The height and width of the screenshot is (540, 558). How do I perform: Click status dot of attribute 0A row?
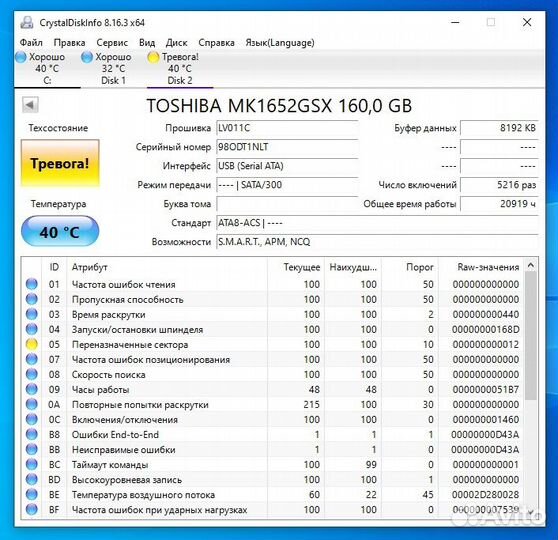pos(32,404)
